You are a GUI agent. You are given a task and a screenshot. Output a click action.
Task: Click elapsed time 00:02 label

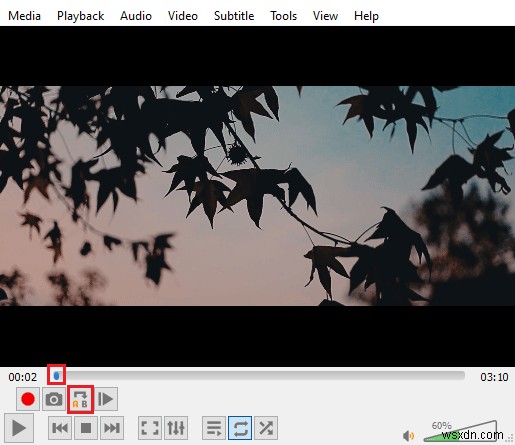pyautogui.click(x=23, y=377)
